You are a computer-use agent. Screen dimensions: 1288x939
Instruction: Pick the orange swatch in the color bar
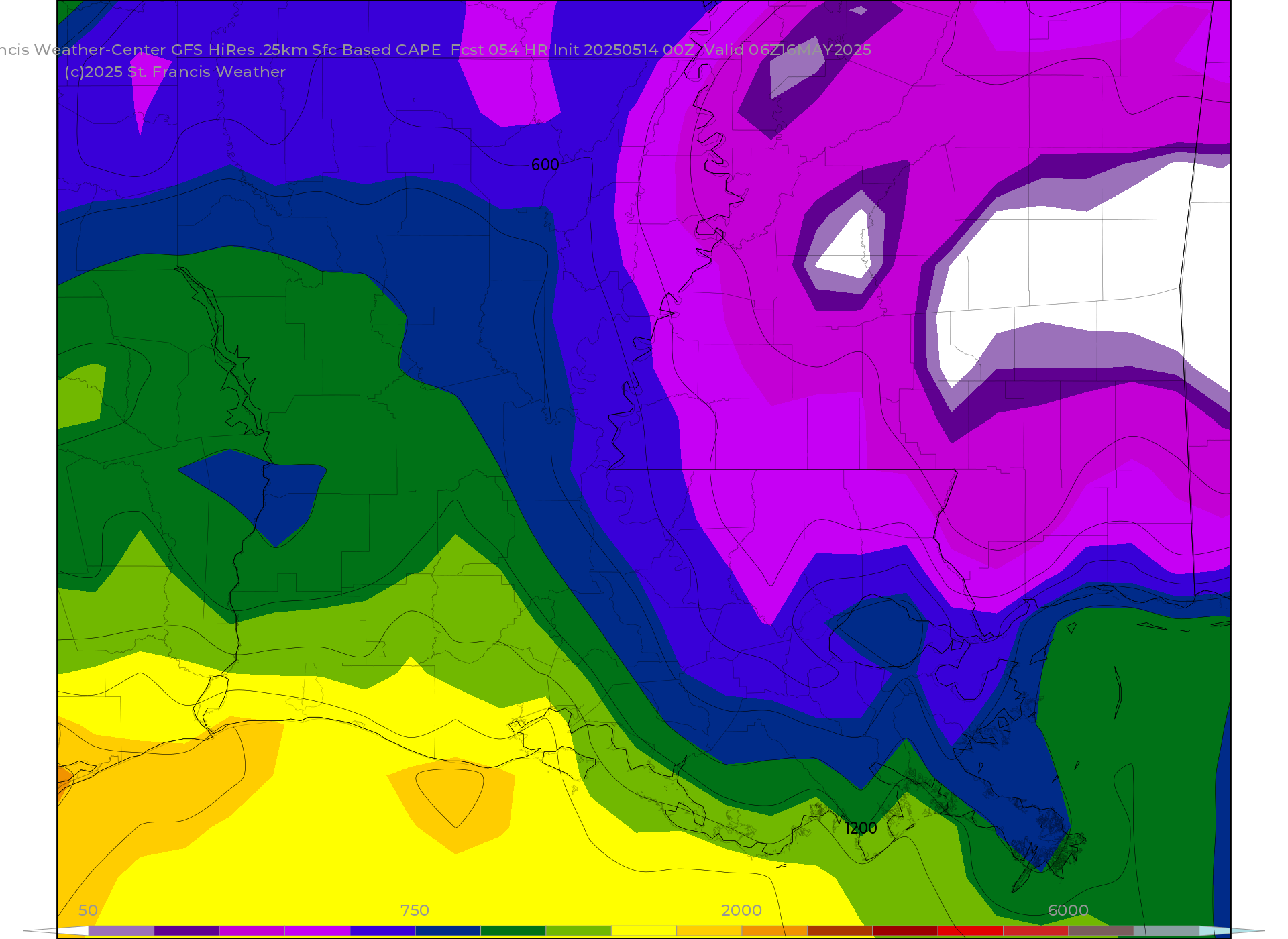click(x=775, y=931)
